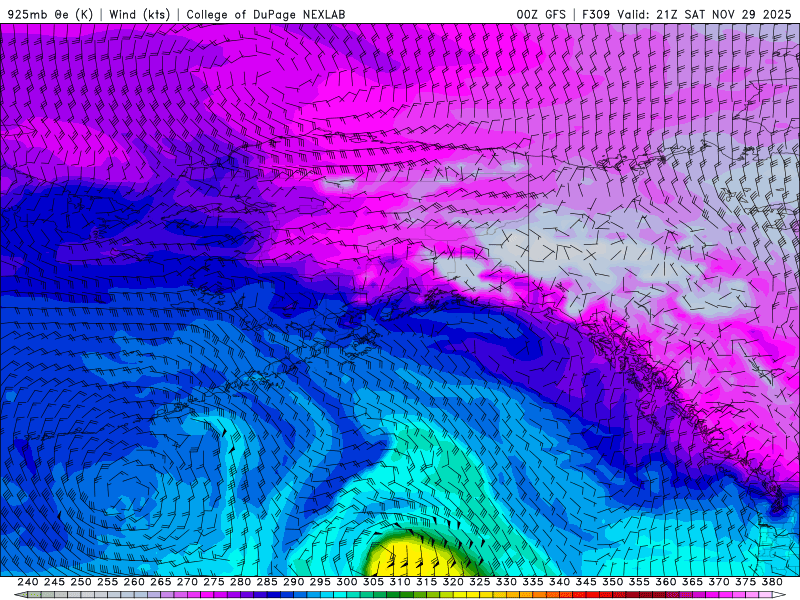Screen dimensions: 800x600
Task: Click the 270 legend number
Action: (x=187, y=582)
